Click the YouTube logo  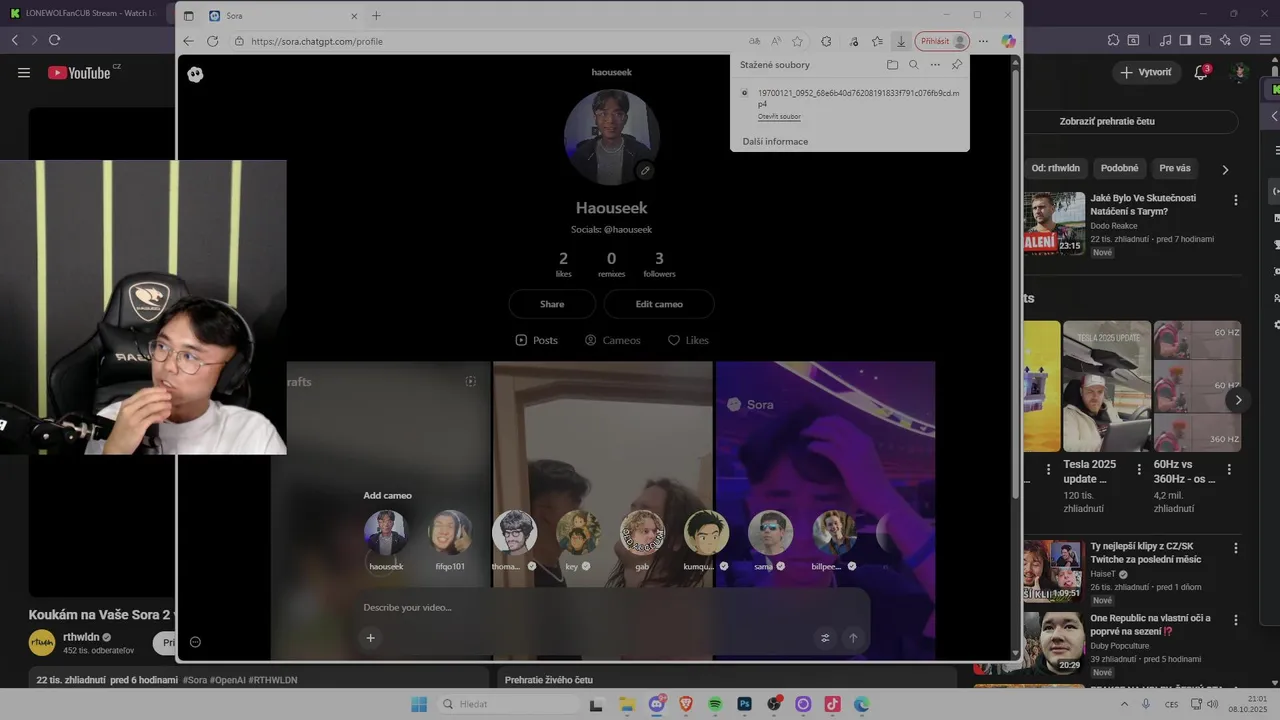79,73
